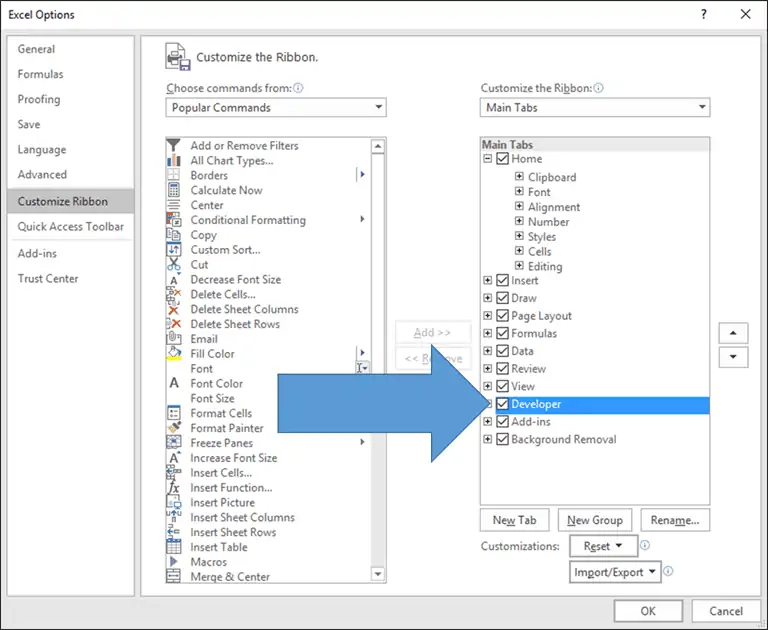
Task: Click the New Tab button
Action: point(514,520)
